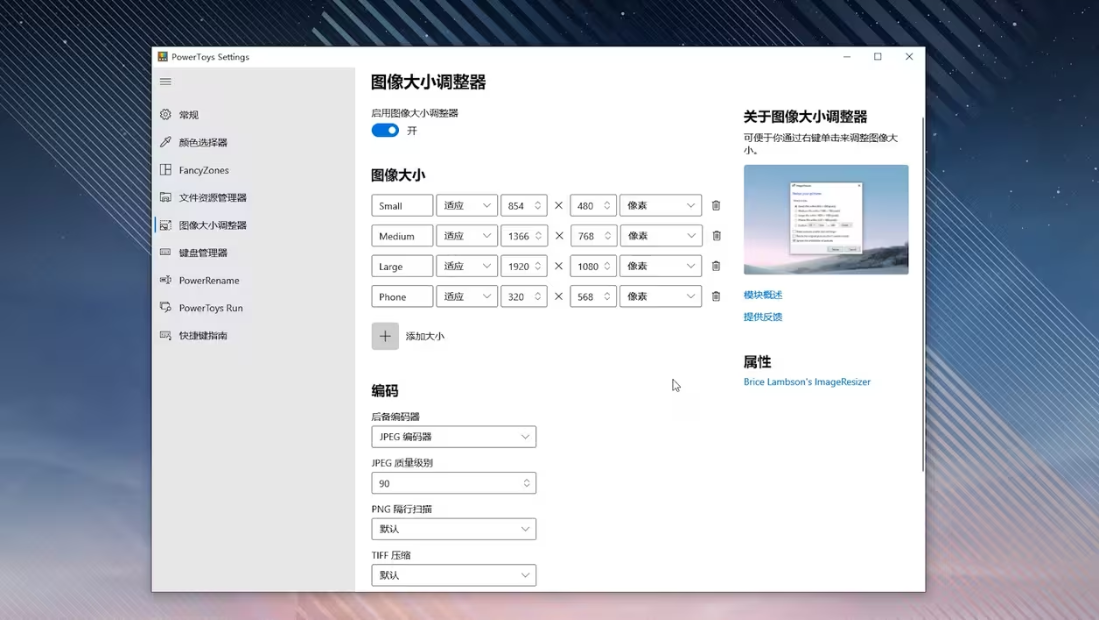Screen dimensions: 1100x621
Task: Click the Phone name field
Action: click(402, 296)
